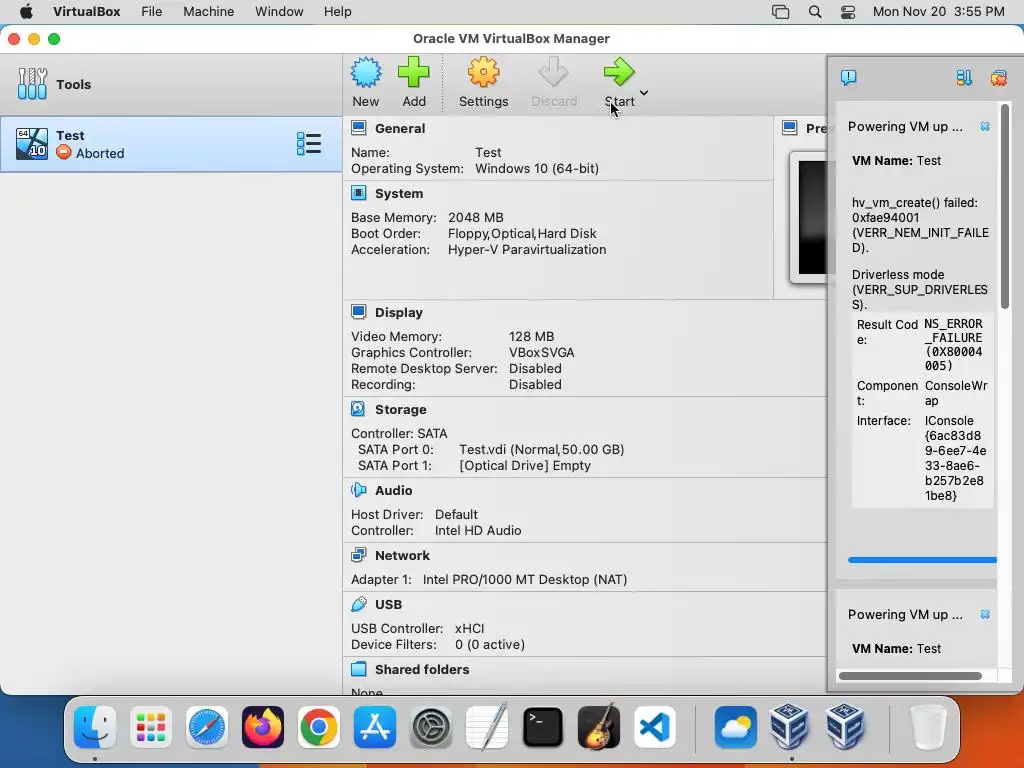
Task: Click the Storage section disk icon
Action: [x=359, y=409]
